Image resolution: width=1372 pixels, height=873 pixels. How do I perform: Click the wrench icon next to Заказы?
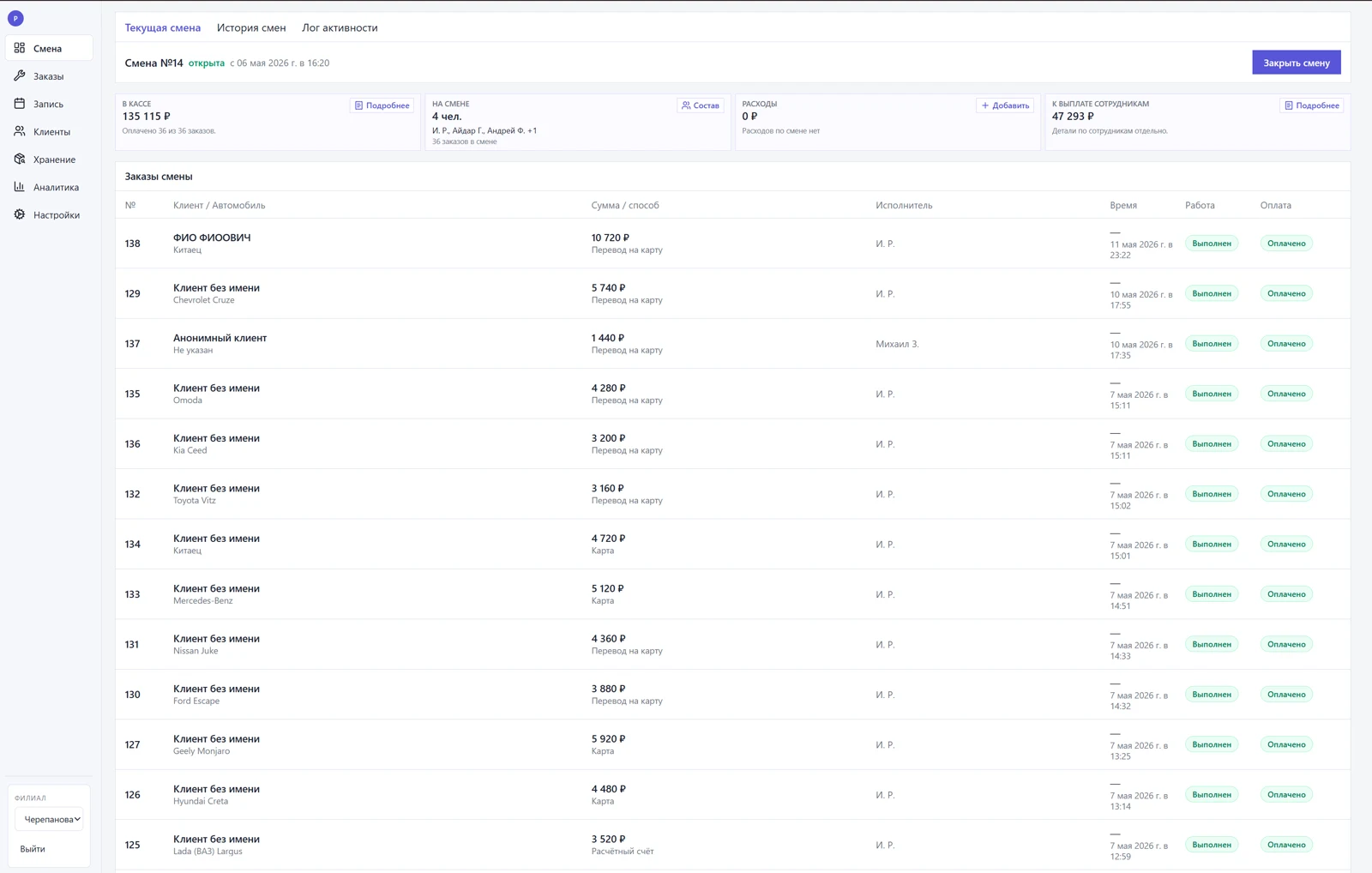click(20, 75)
